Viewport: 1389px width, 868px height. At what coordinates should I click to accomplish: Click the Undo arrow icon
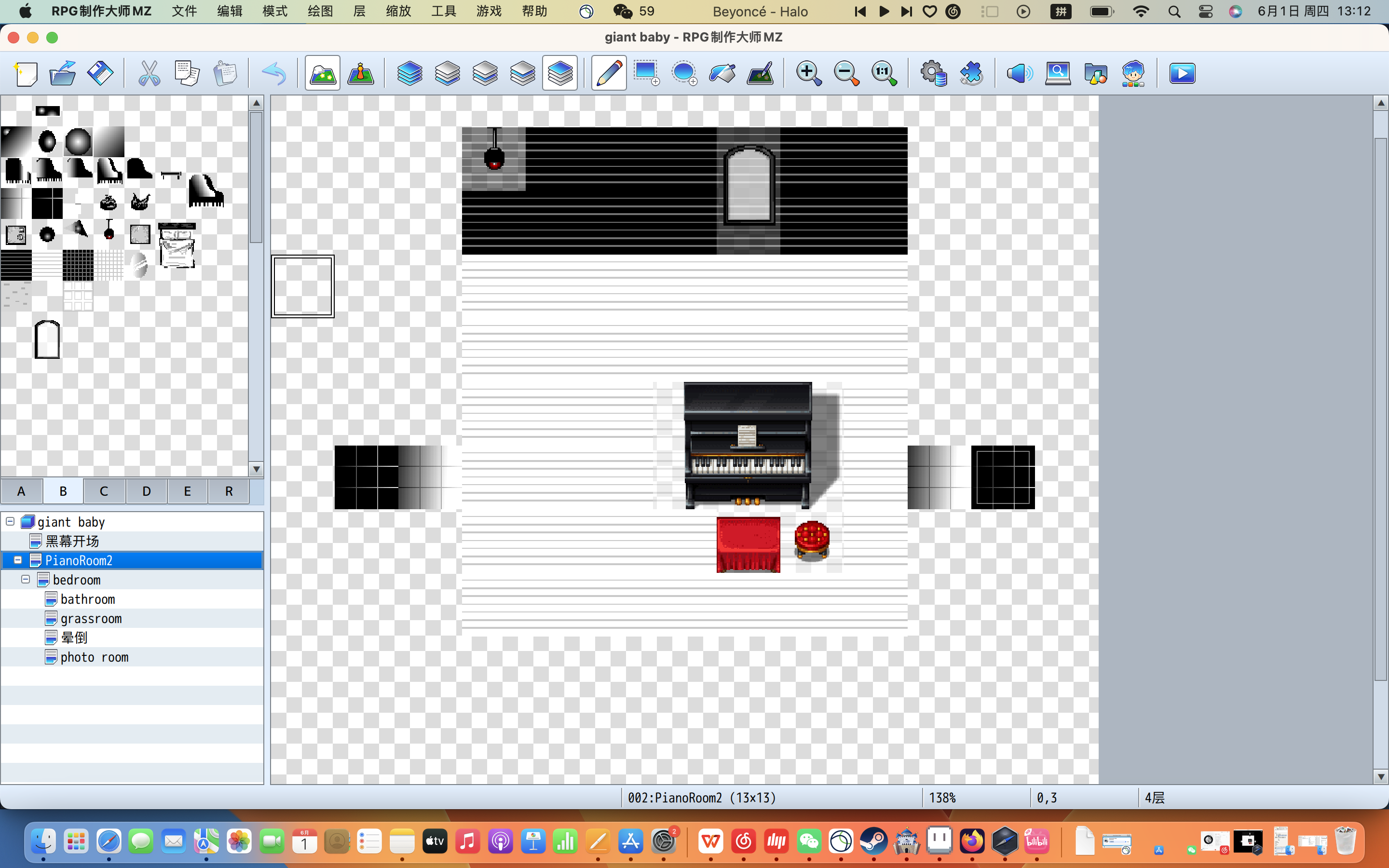click(x=274, y=73)
